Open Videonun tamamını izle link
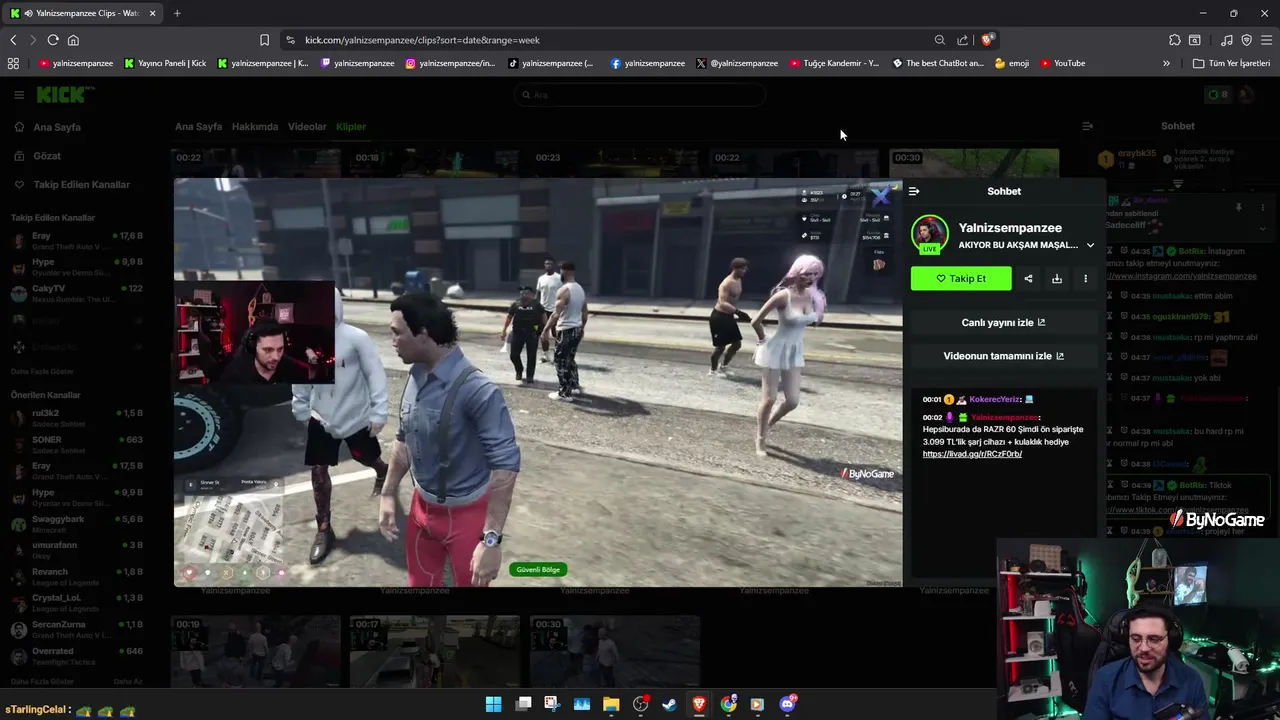The height and width of the screenshot is (720, 1280). coord(1003,356)
